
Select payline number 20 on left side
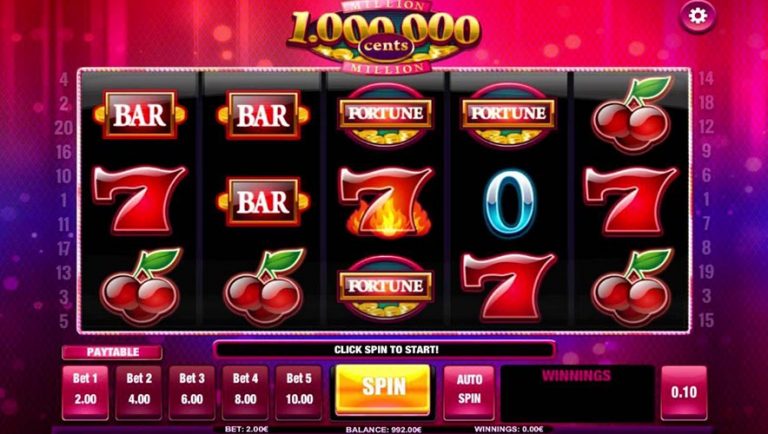64,128
